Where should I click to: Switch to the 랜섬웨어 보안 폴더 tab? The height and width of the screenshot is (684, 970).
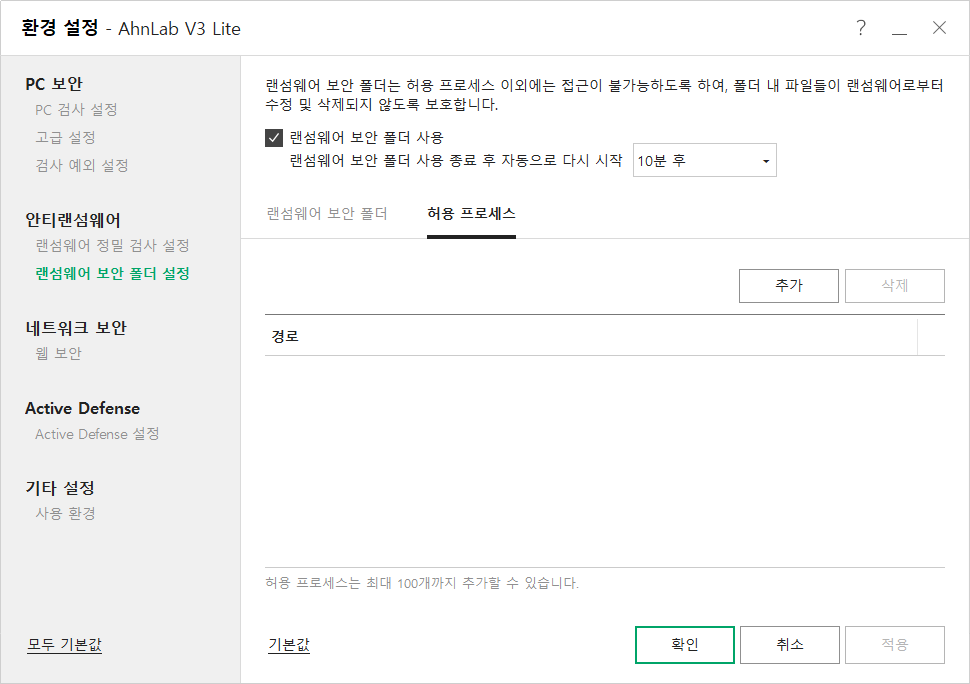[x=327, y=214]
